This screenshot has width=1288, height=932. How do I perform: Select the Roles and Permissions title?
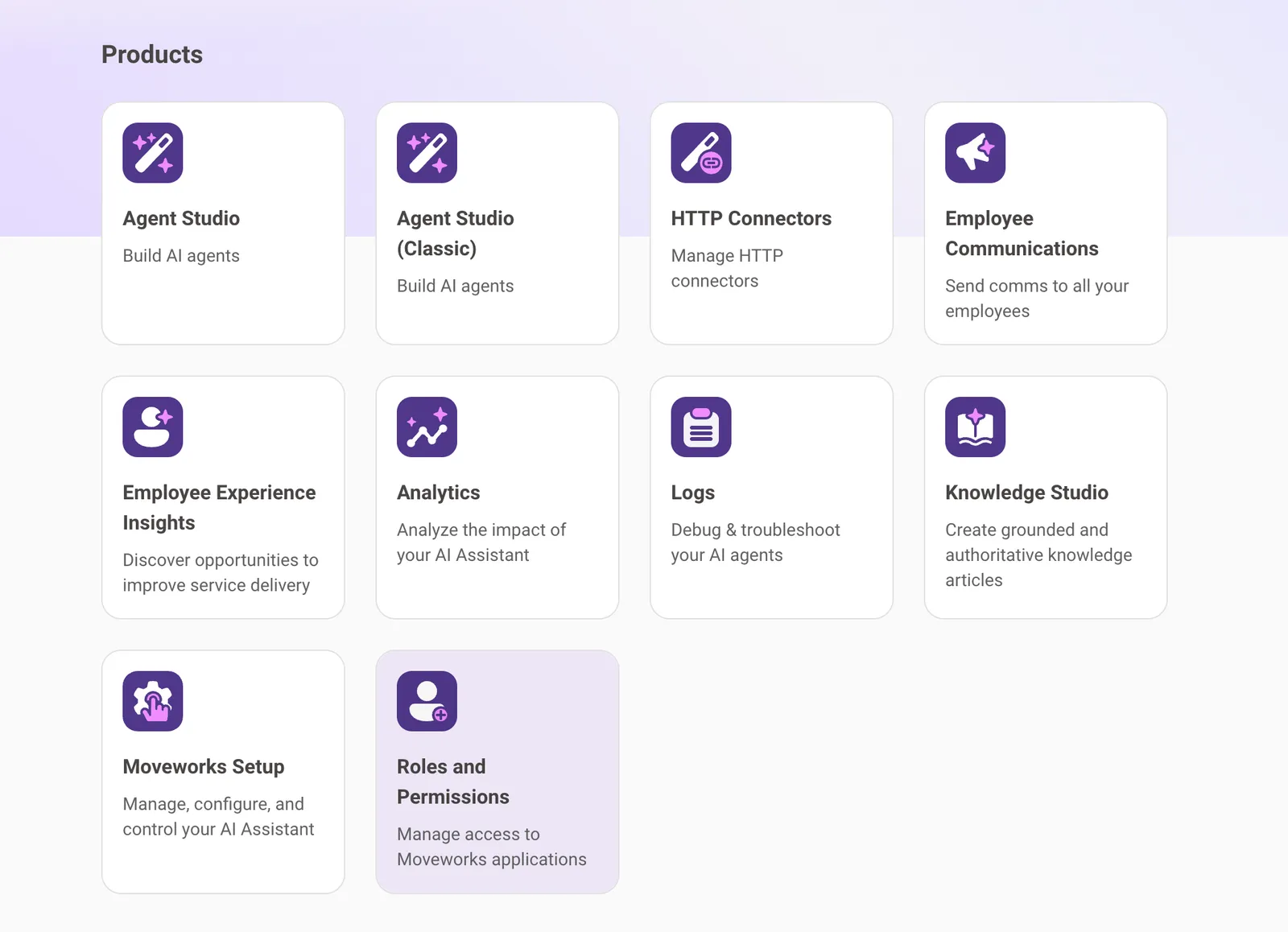pos(453,781)
